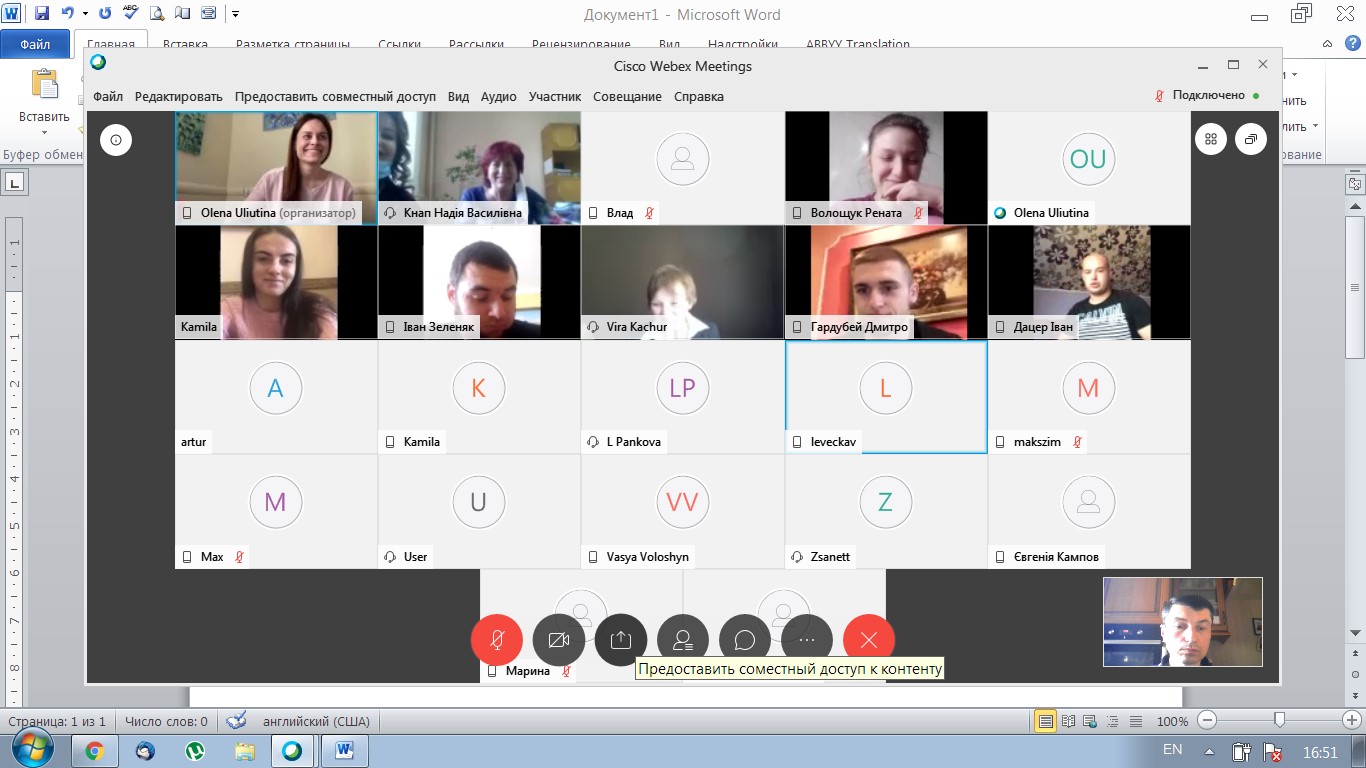Viewport: 1366px width, 768px height.
Task: Open the participants panel icon
Action: point(683,640)
